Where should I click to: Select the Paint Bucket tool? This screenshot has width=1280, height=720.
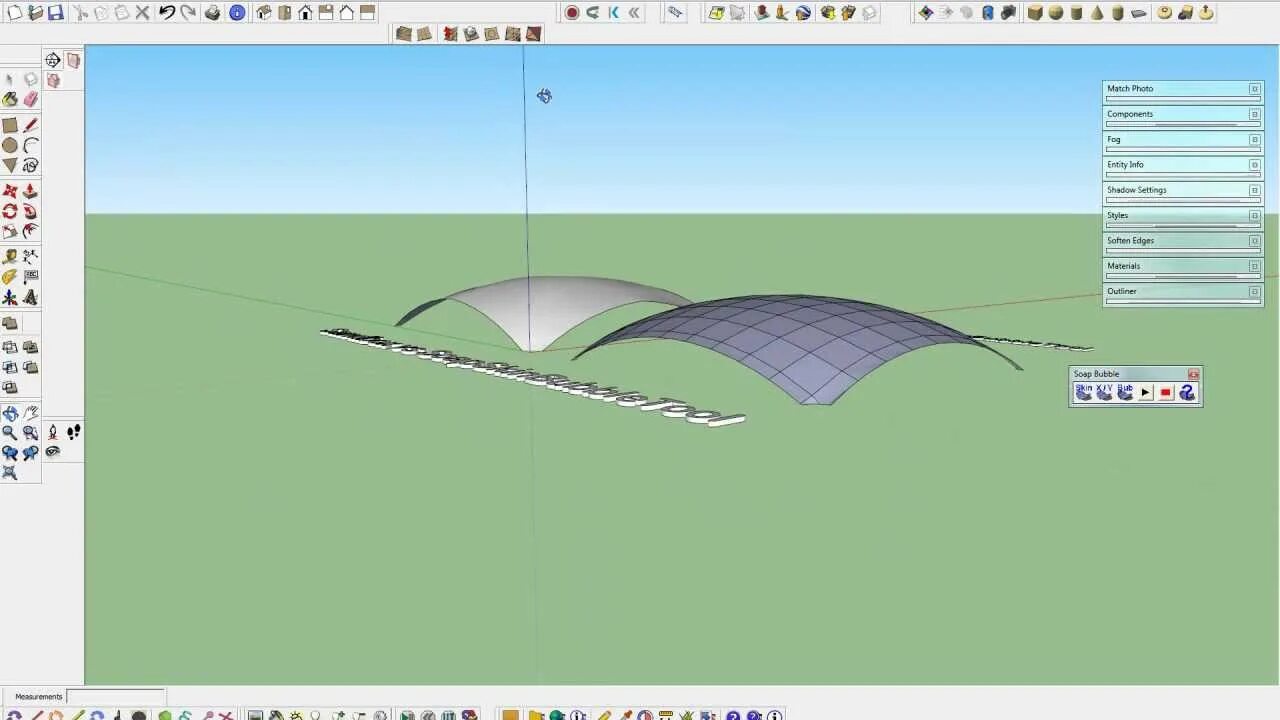(10, 97)
